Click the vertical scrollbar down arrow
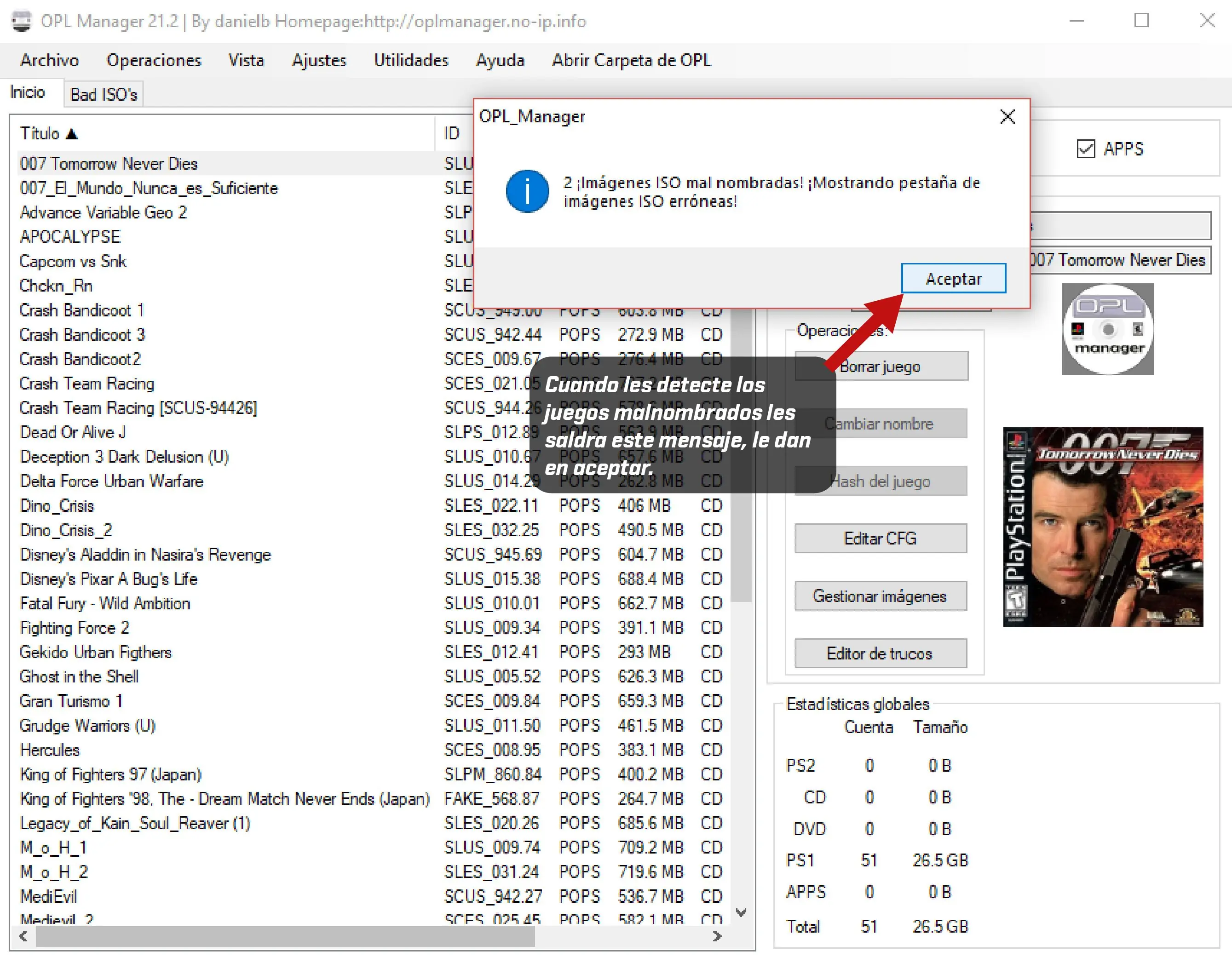Image resolution: width=1232 pixels, height=957 pixels. click(741, 912)
